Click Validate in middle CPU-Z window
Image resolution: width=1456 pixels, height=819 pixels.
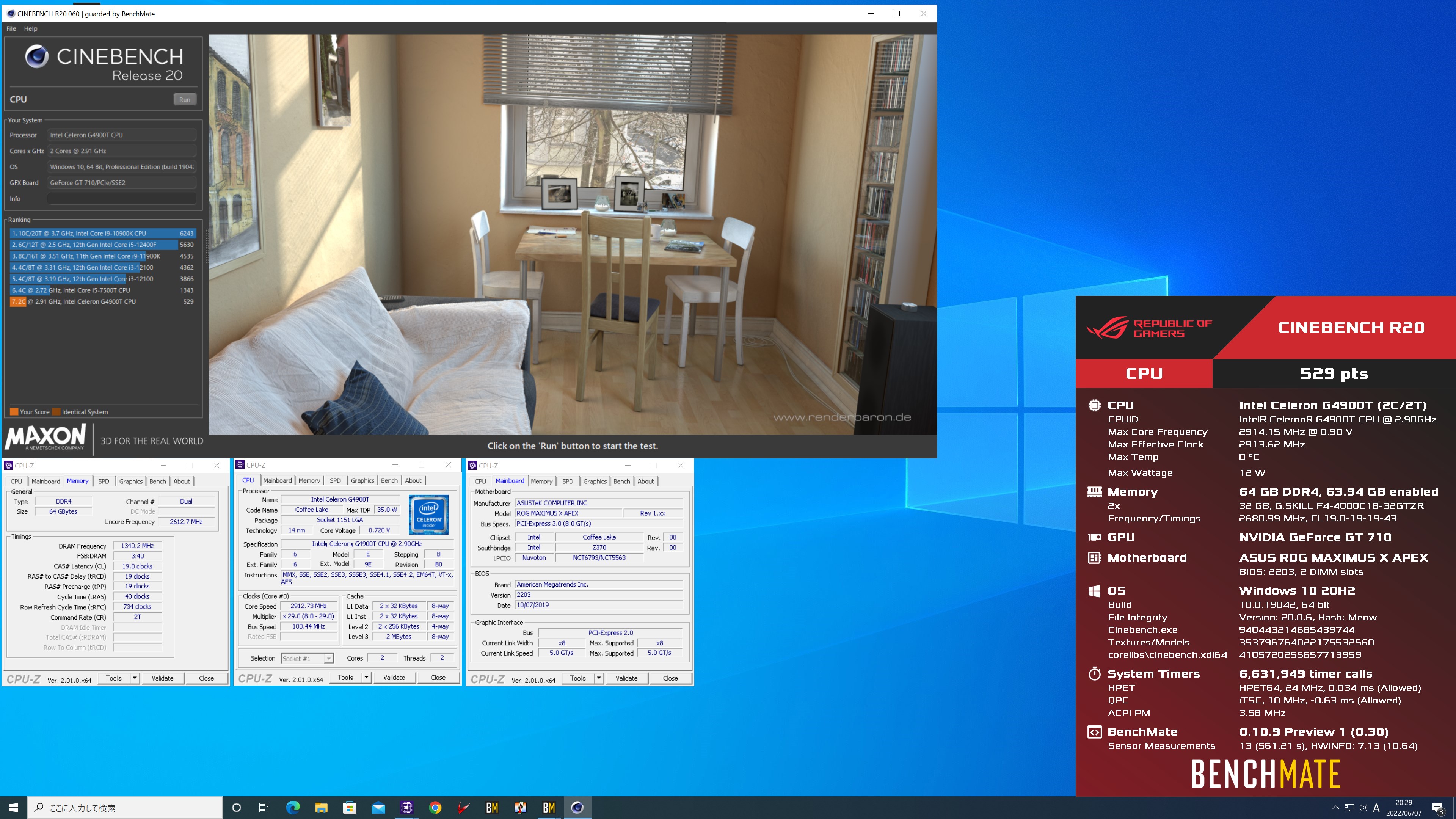pos(394,678)
